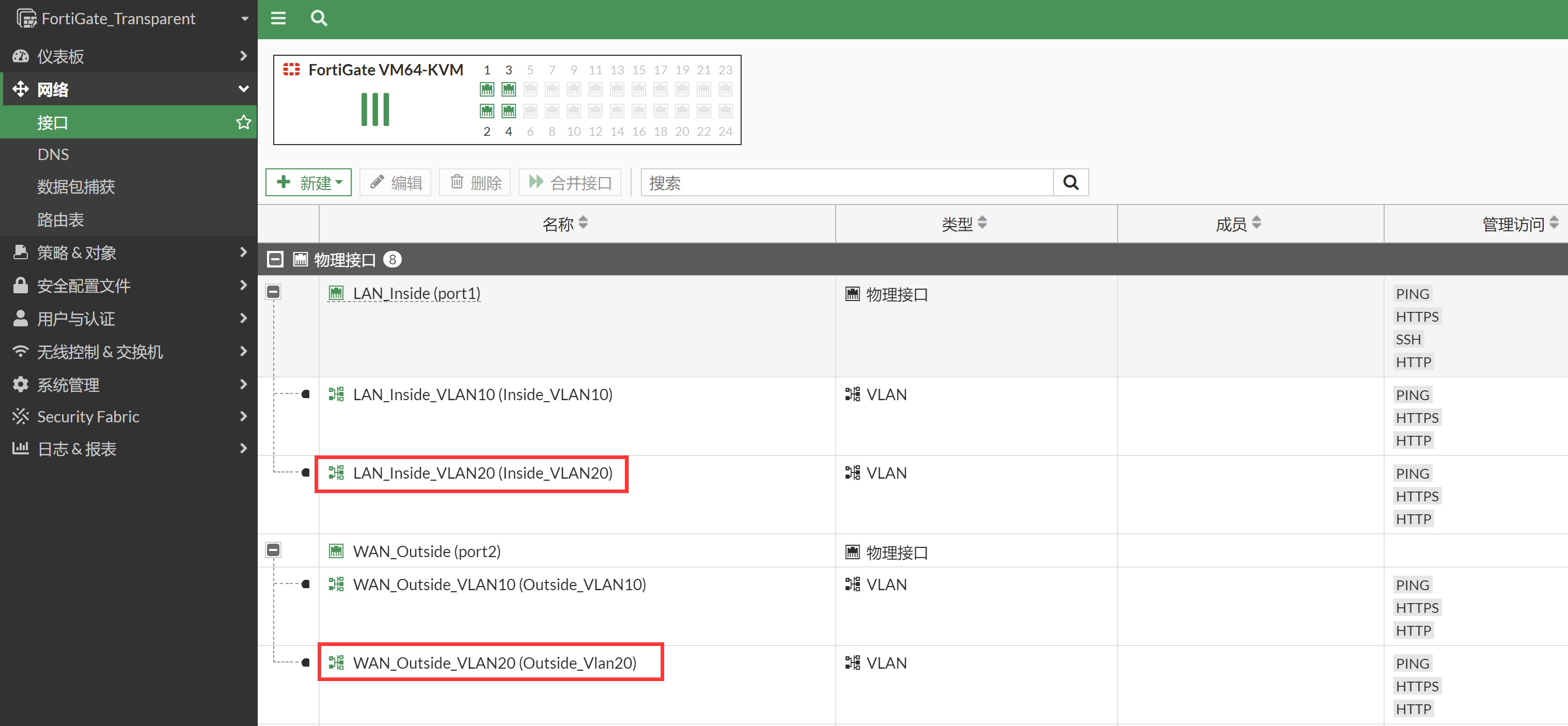
Task: Click port 2 icon in faceplate
Action: click(487, 112)
